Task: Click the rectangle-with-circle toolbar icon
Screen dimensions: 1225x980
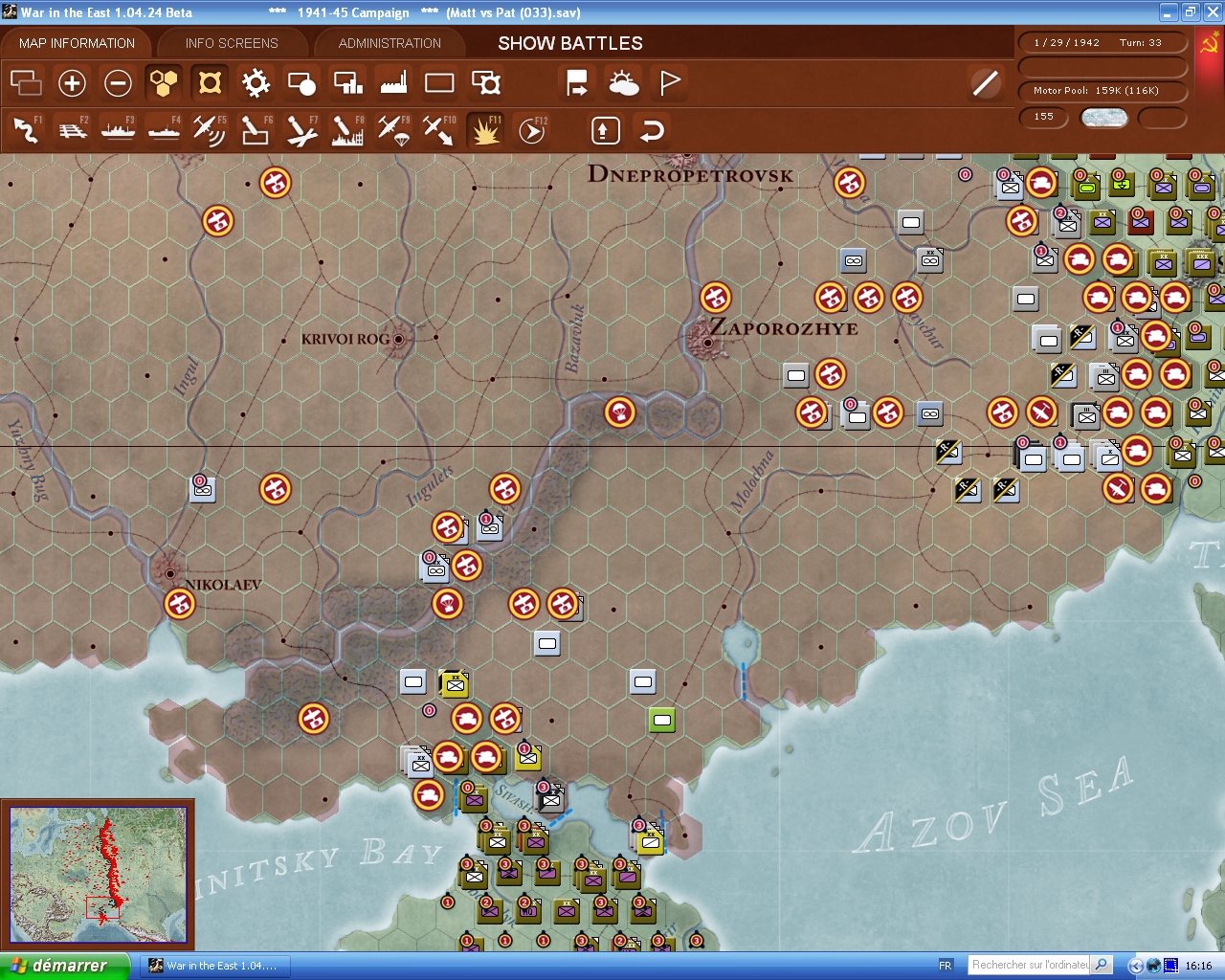Action: coord(301,83)
